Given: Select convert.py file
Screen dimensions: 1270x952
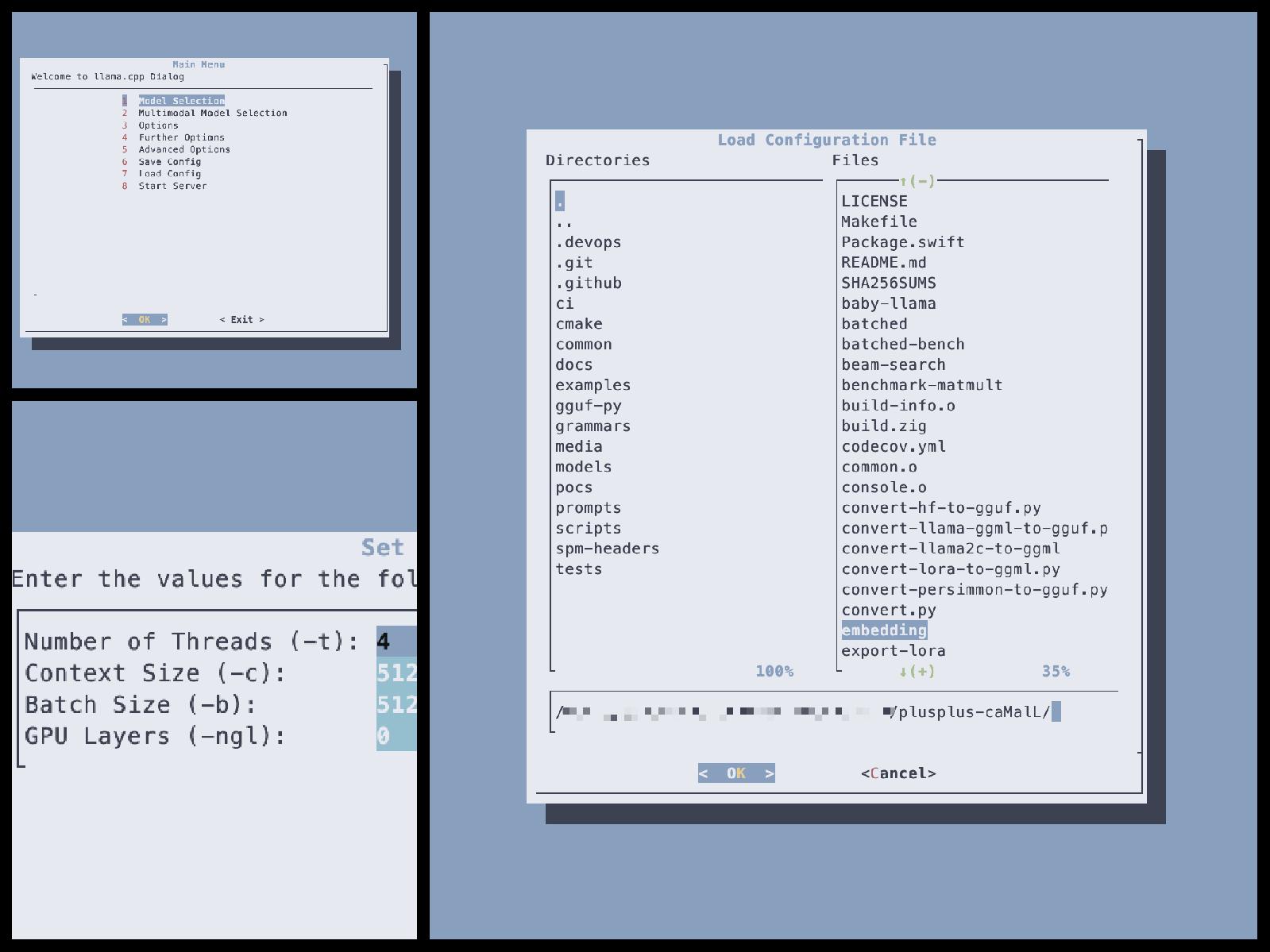Looking at the screenshot, I should [x=889, y=611].
